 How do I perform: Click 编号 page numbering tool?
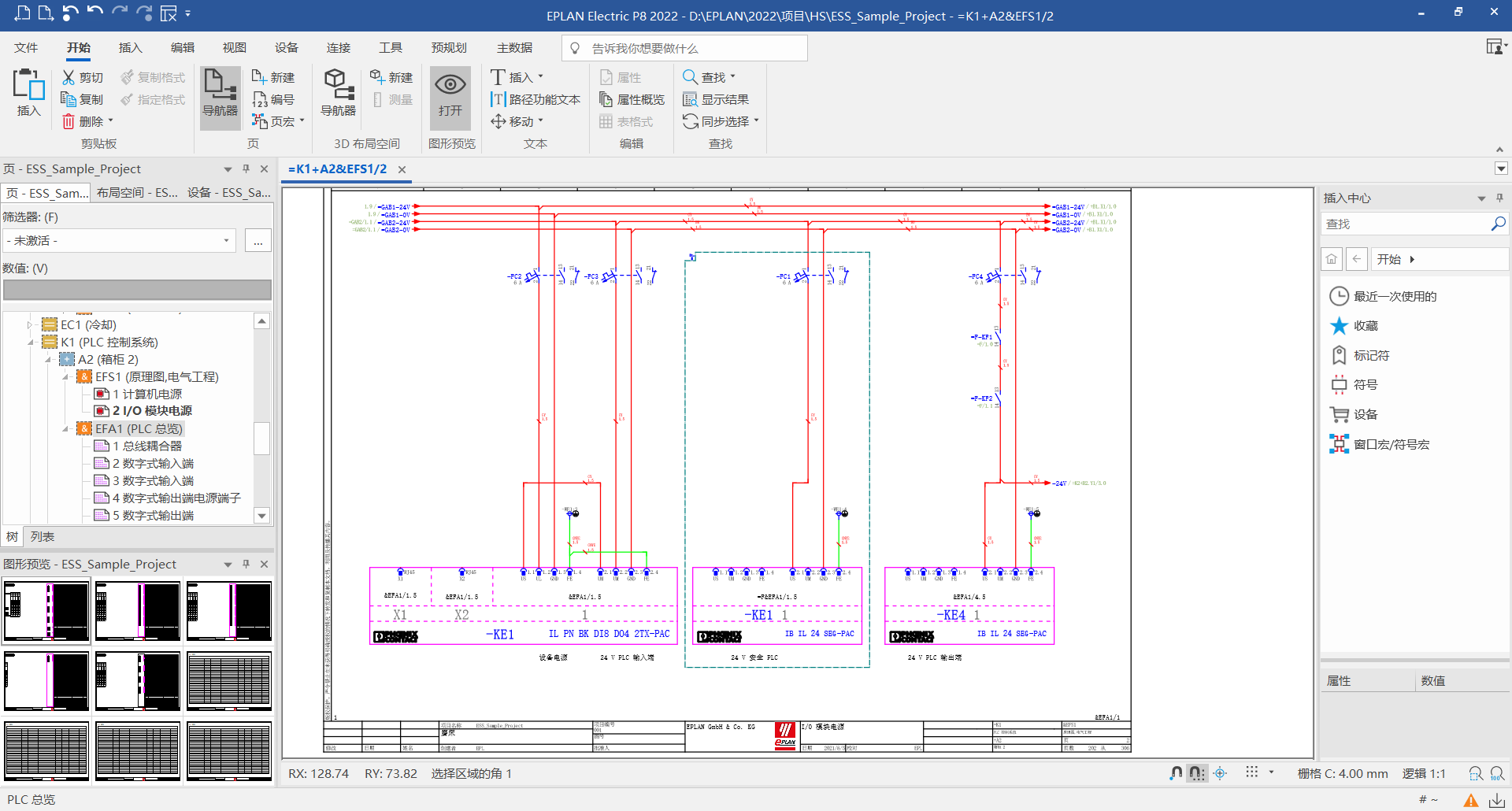(x=272, y=99)
